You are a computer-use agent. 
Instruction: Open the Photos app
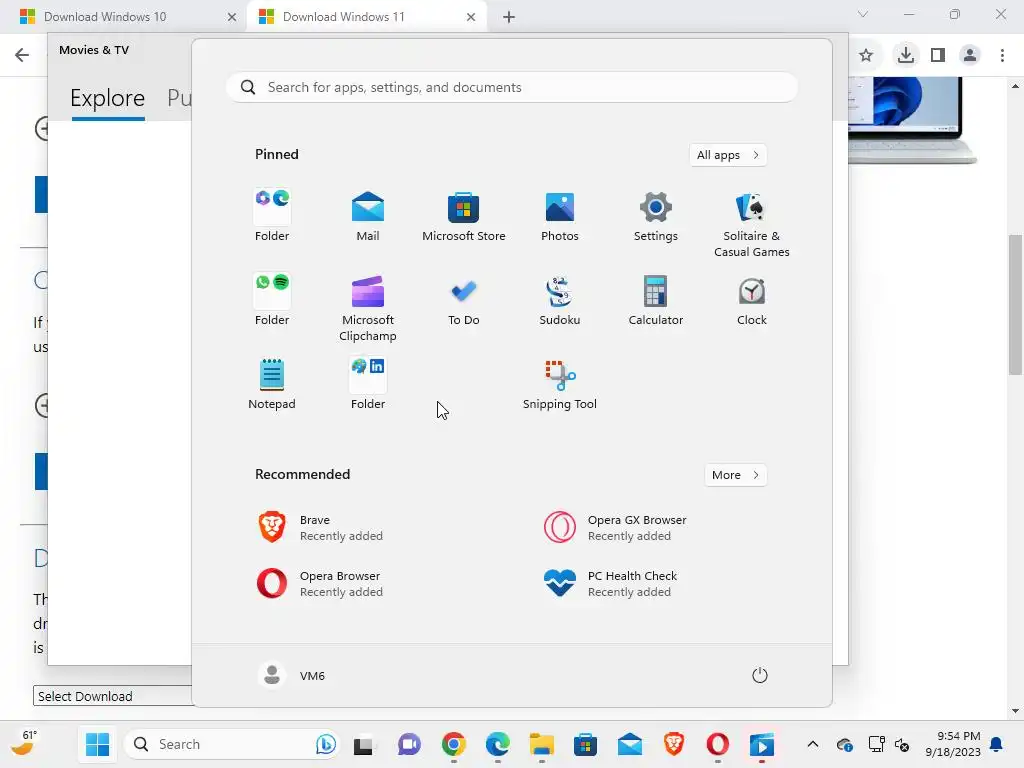560,217
